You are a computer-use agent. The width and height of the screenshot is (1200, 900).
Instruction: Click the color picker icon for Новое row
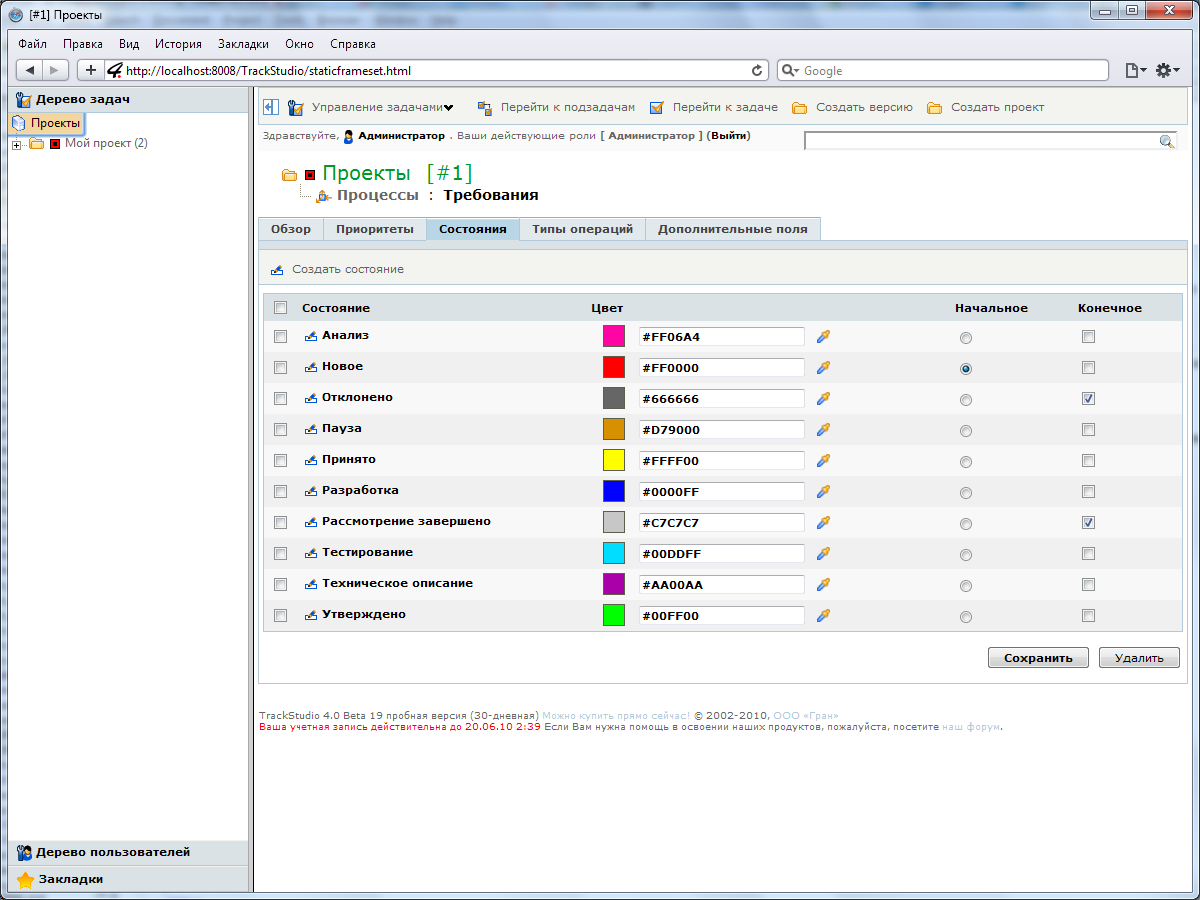click(823, 368)
